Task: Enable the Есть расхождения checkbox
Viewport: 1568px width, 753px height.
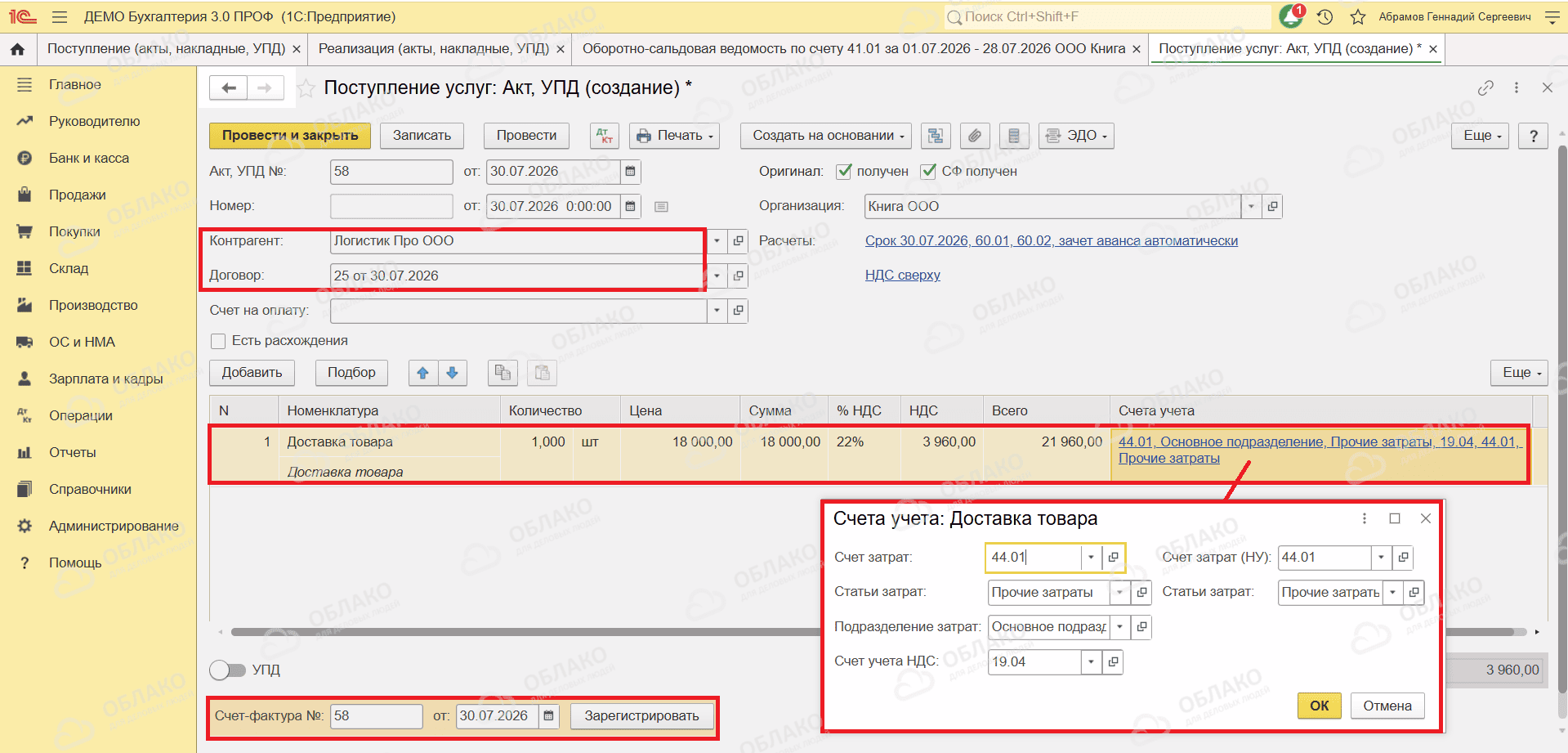Action: tap(218, 341)
